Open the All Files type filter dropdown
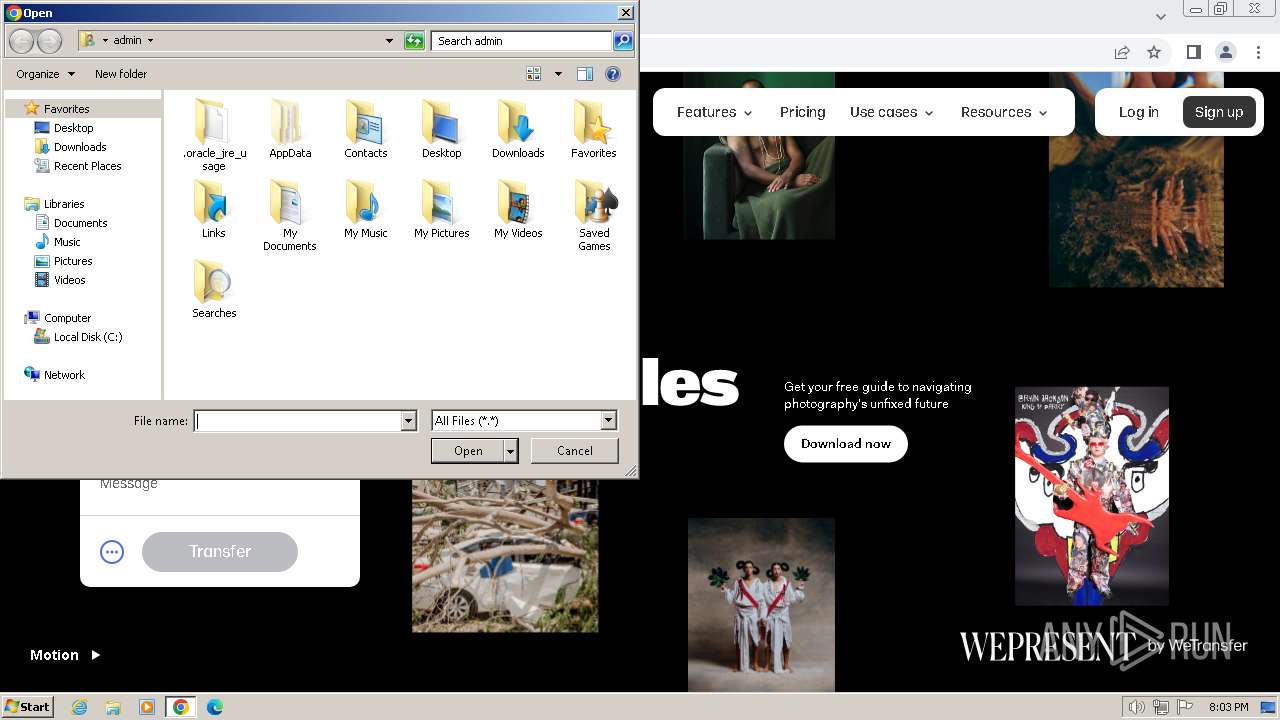 click(x=608, y=421)
